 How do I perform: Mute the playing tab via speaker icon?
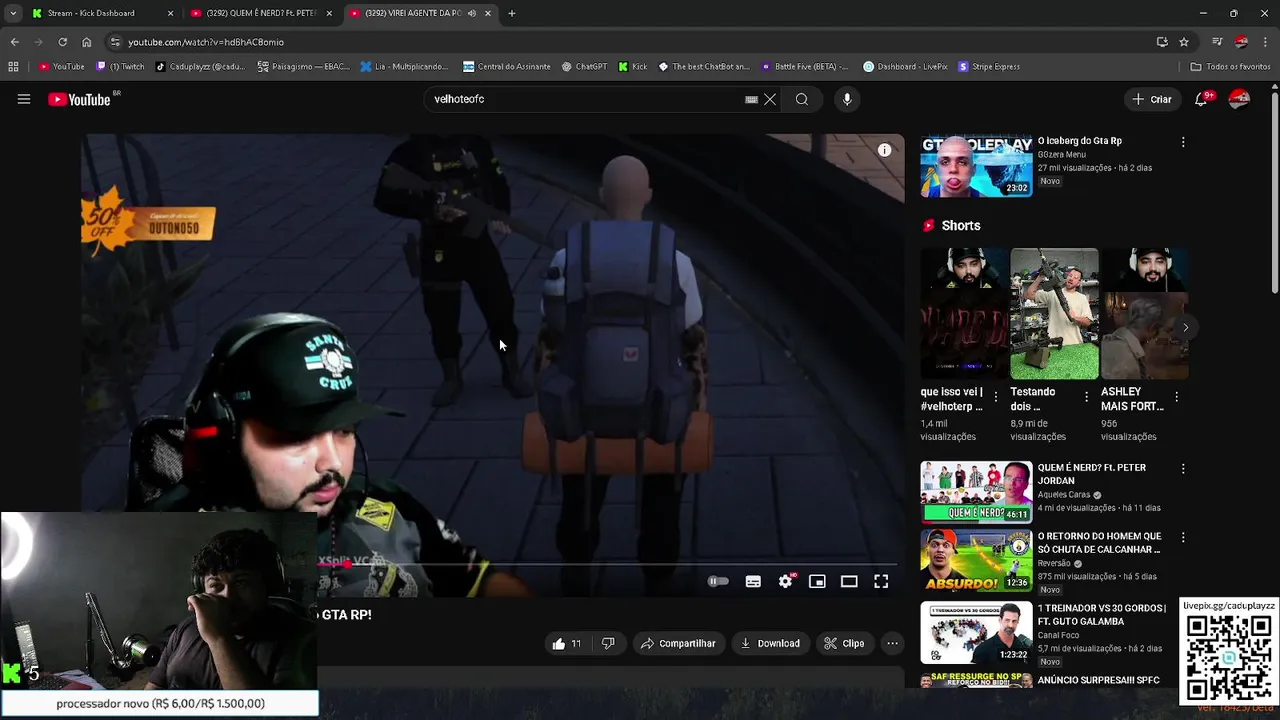coord(472,13)
